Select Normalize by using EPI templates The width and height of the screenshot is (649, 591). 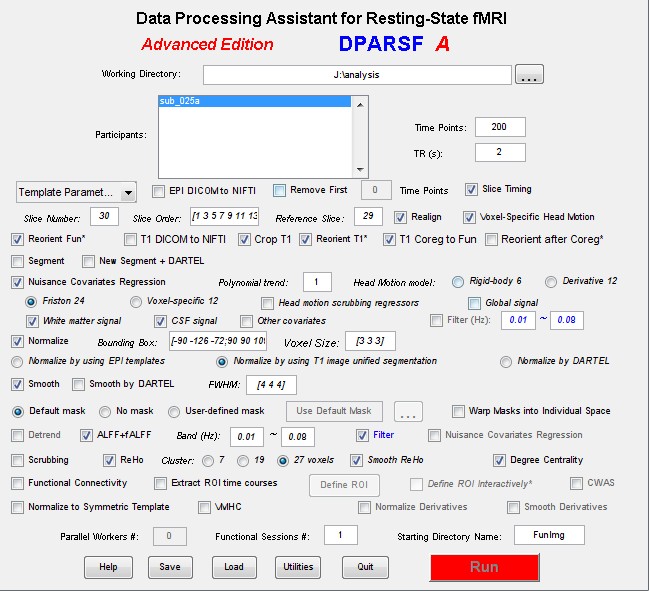pos(17,362)
